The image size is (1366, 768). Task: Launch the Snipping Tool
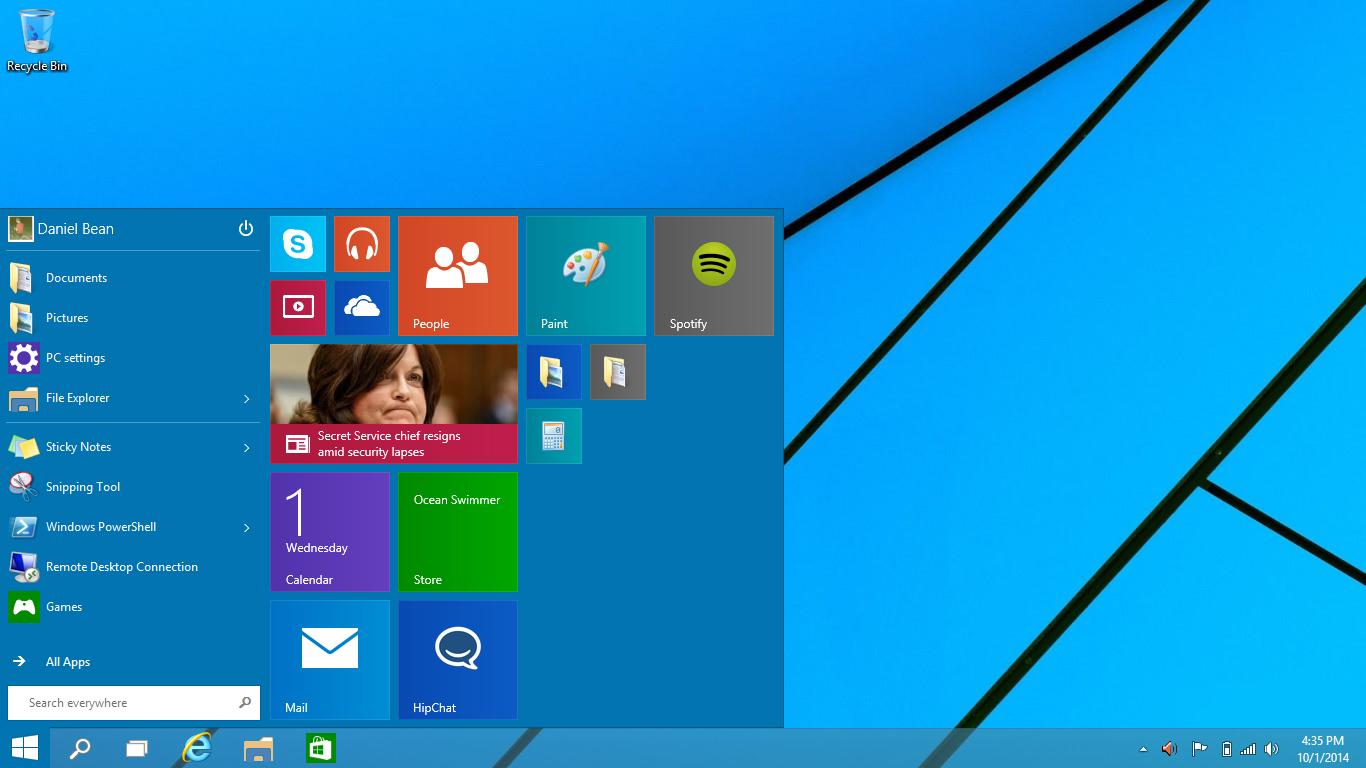point(132,487)
